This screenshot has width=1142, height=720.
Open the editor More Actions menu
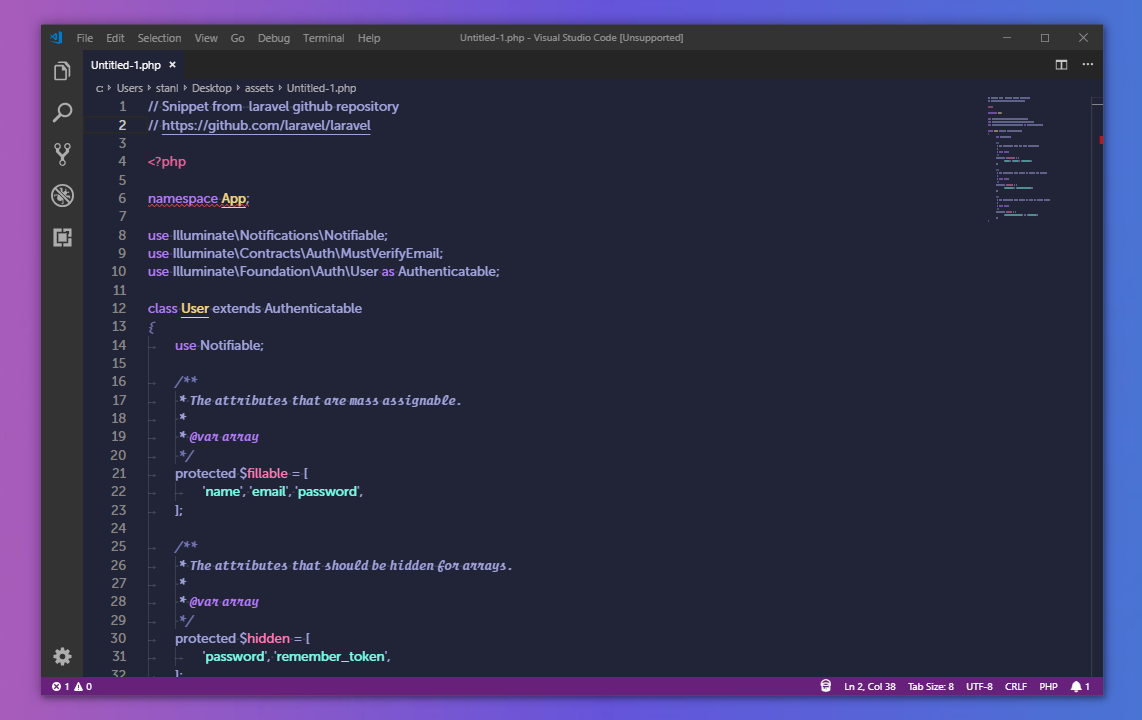tap(1087, 65)
